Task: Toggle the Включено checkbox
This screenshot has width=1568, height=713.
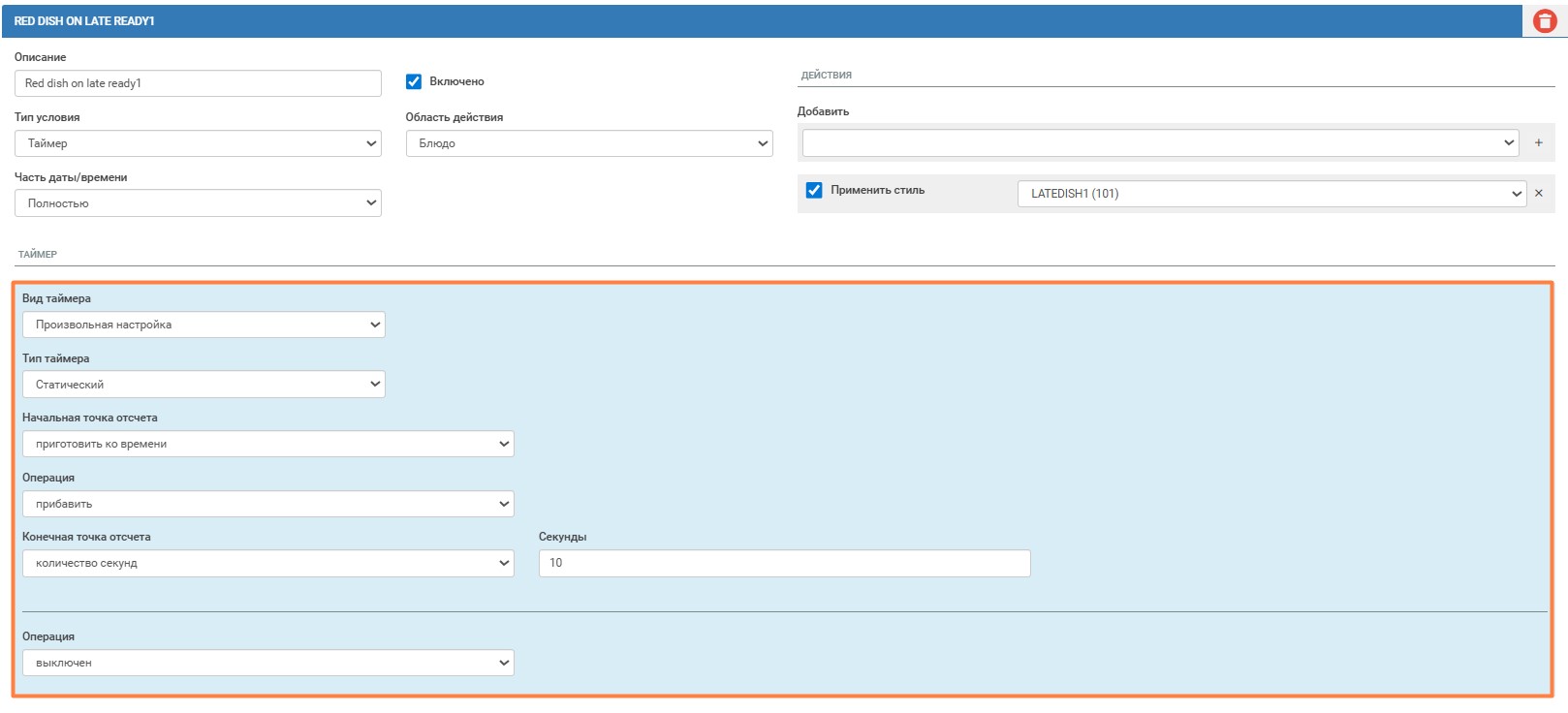Action: click(x=414, y=81)
